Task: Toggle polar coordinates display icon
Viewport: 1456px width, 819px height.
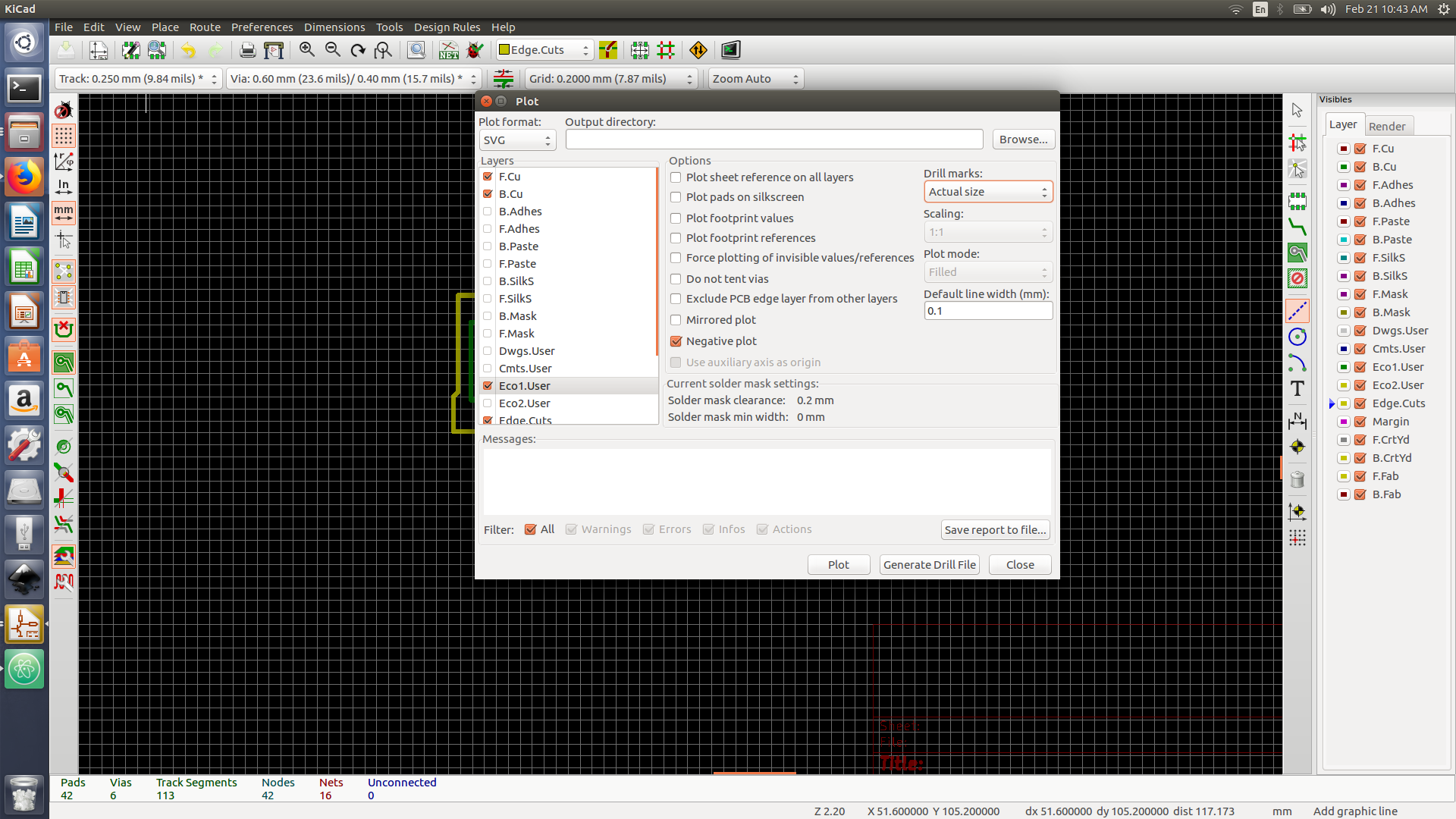Action: tap(64, 162)
